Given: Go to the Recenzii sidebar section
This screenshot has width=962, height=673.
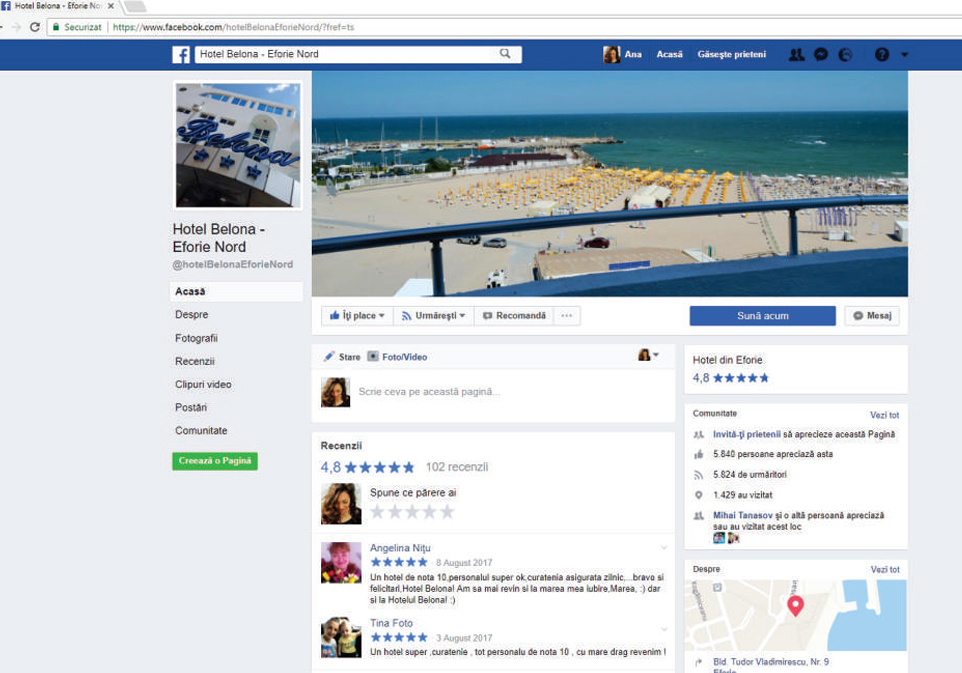Looking at the screenshot, I should 195,361.
